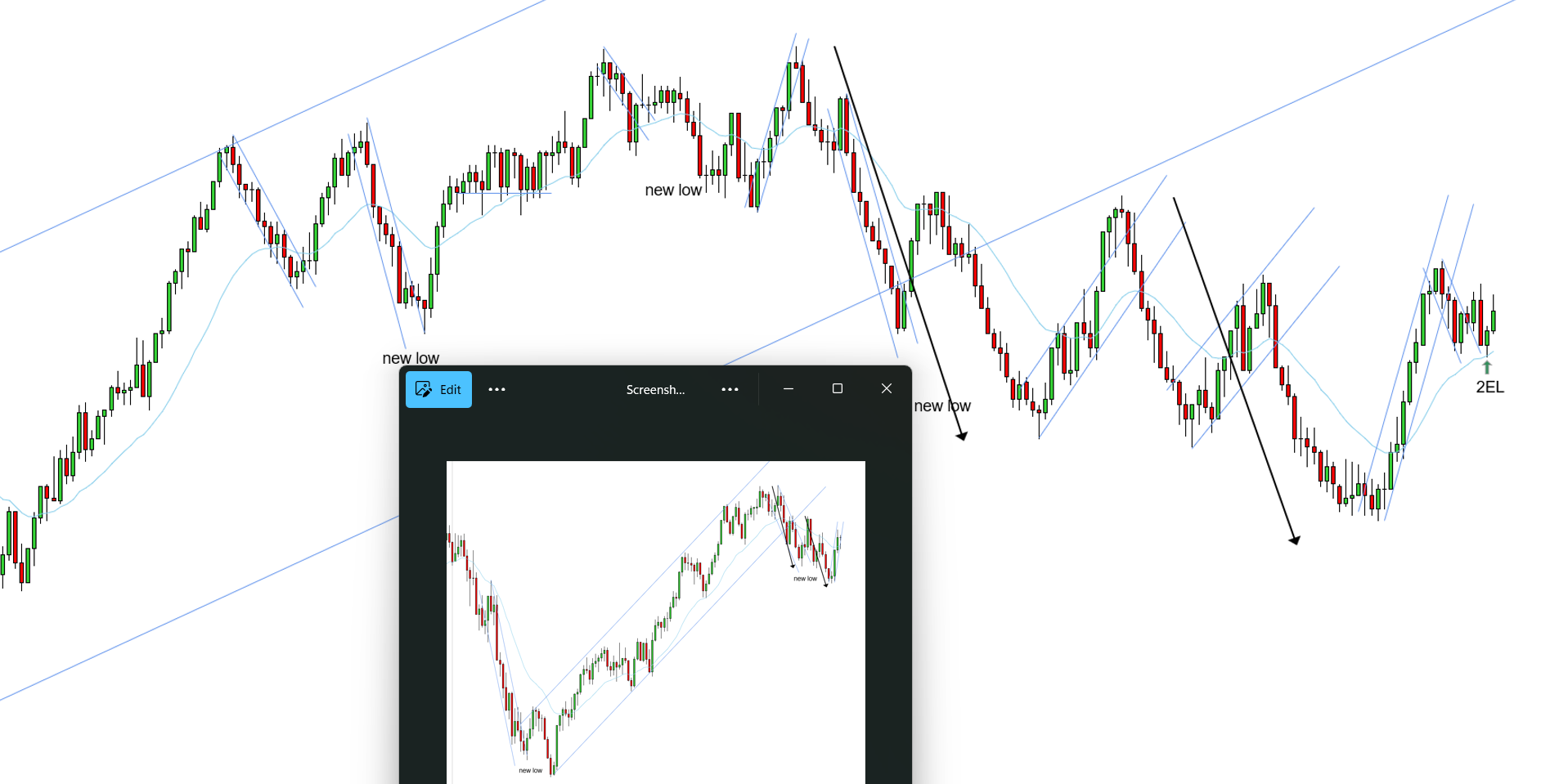The width and height of the screenshot is (1568, 784).
Task: Maximize the Screenshot viewer window
Action: [837, 388]
